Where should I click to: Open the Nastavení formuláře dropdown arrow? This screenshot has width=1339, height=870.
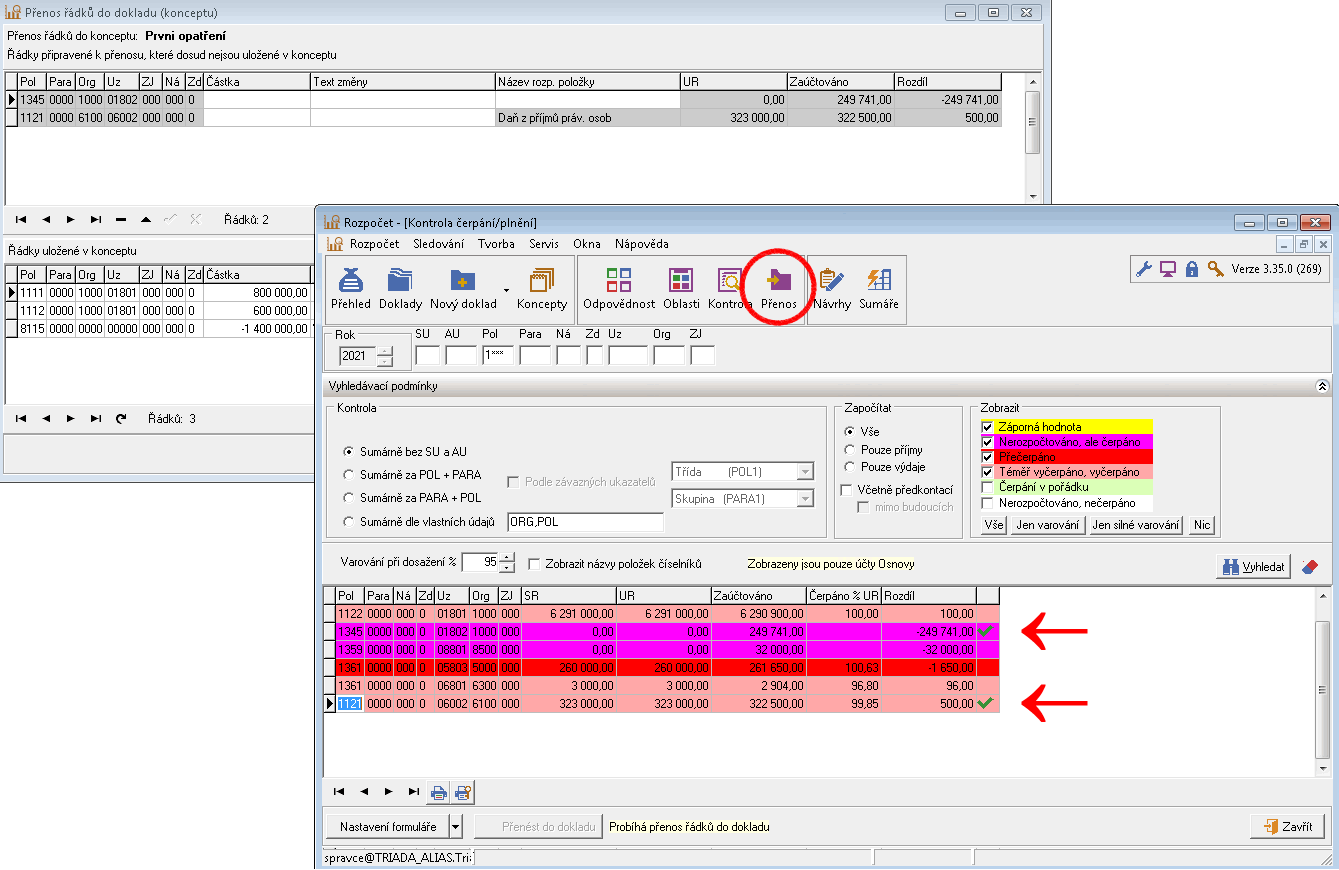456,827
